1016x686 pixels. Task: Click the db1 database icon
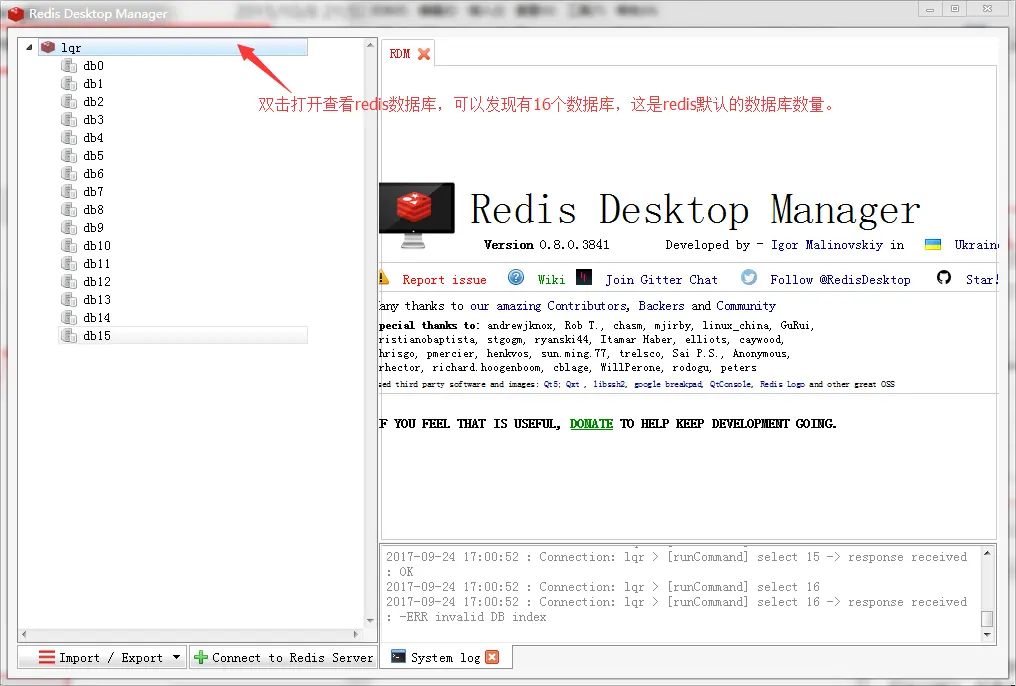pos(69,84)
